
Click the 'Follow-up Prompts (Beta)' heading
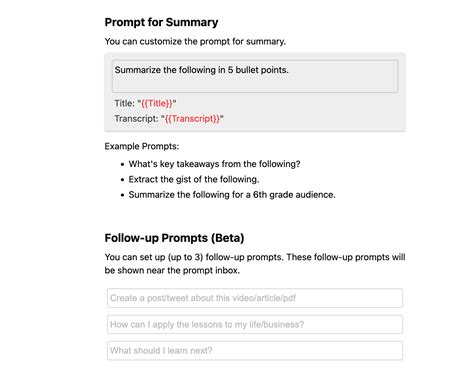click(174, 238)
